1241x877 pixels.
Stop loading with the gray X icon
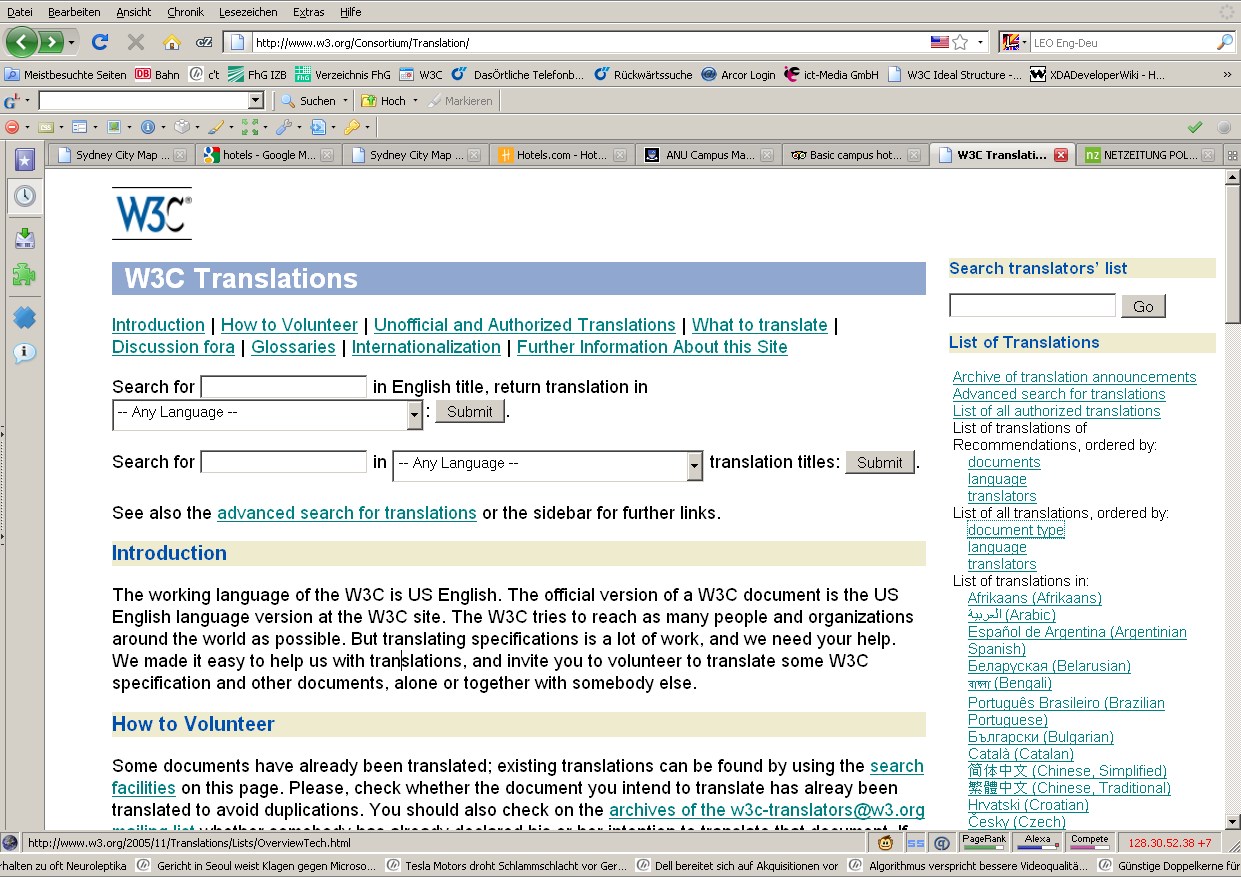point(135,42)
